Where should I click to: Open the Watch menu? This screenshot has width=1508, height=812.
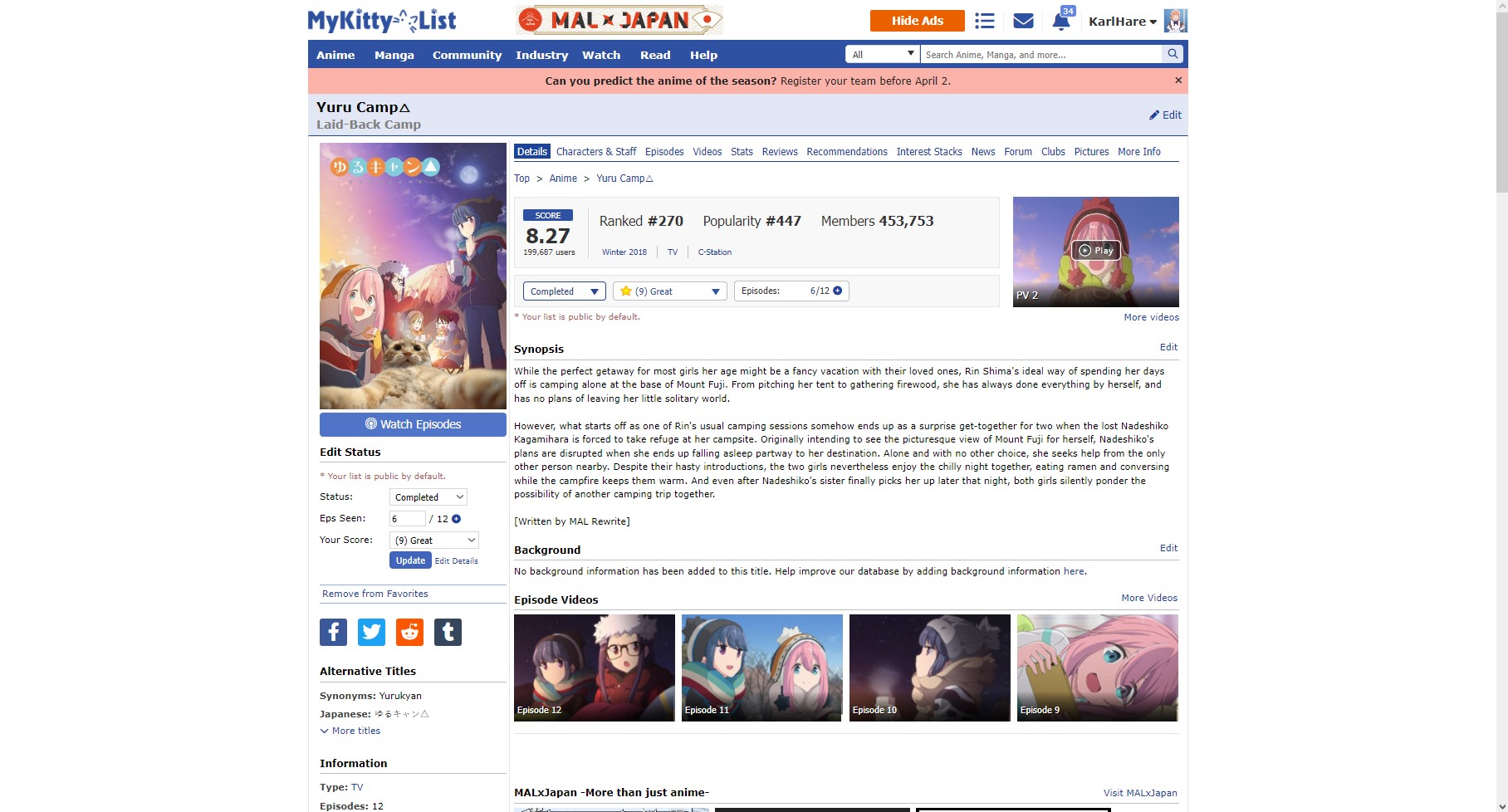(x=601, y=55)
